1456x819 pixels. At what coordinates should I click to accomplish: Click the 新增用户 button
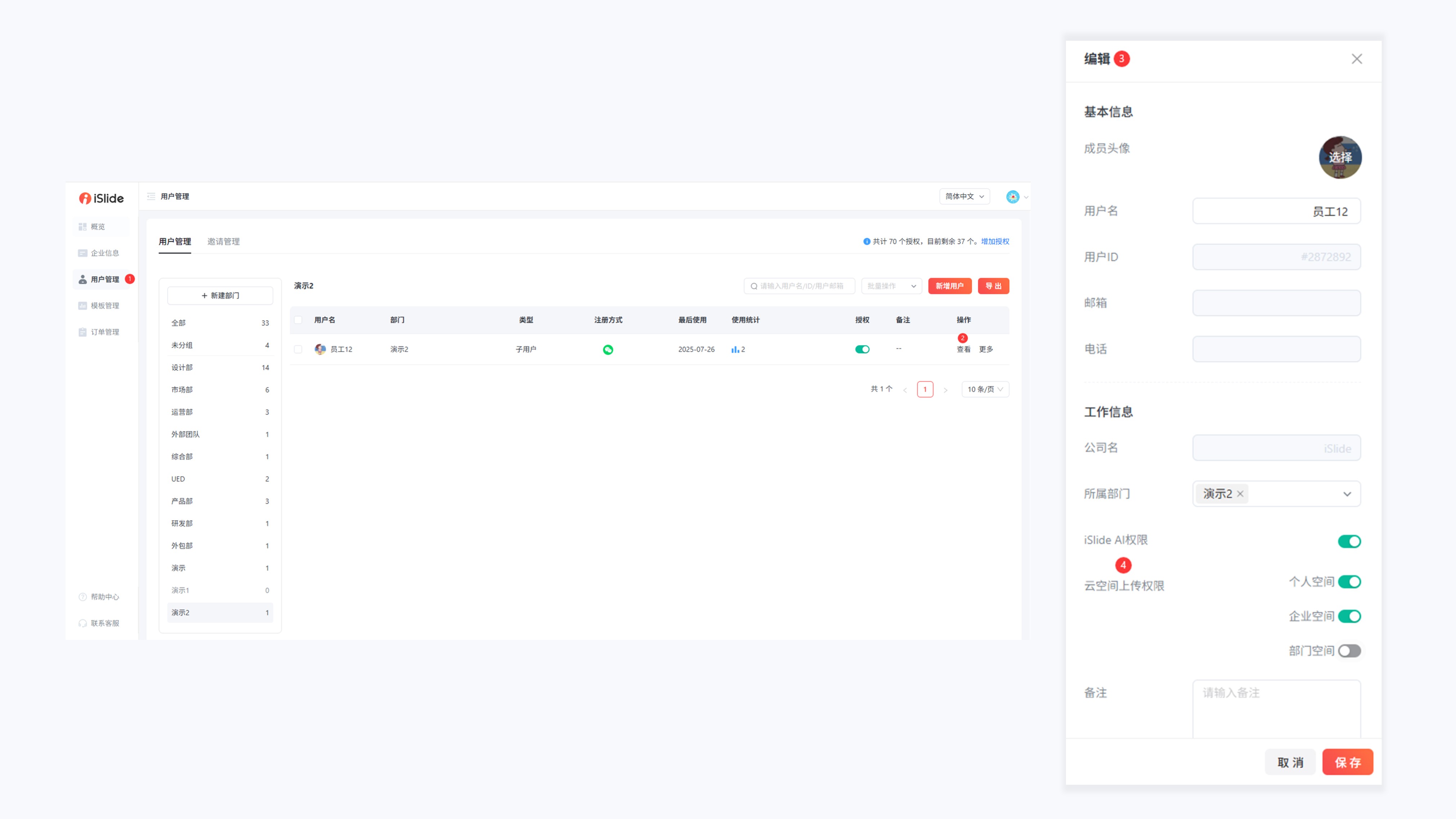(949, 286)
